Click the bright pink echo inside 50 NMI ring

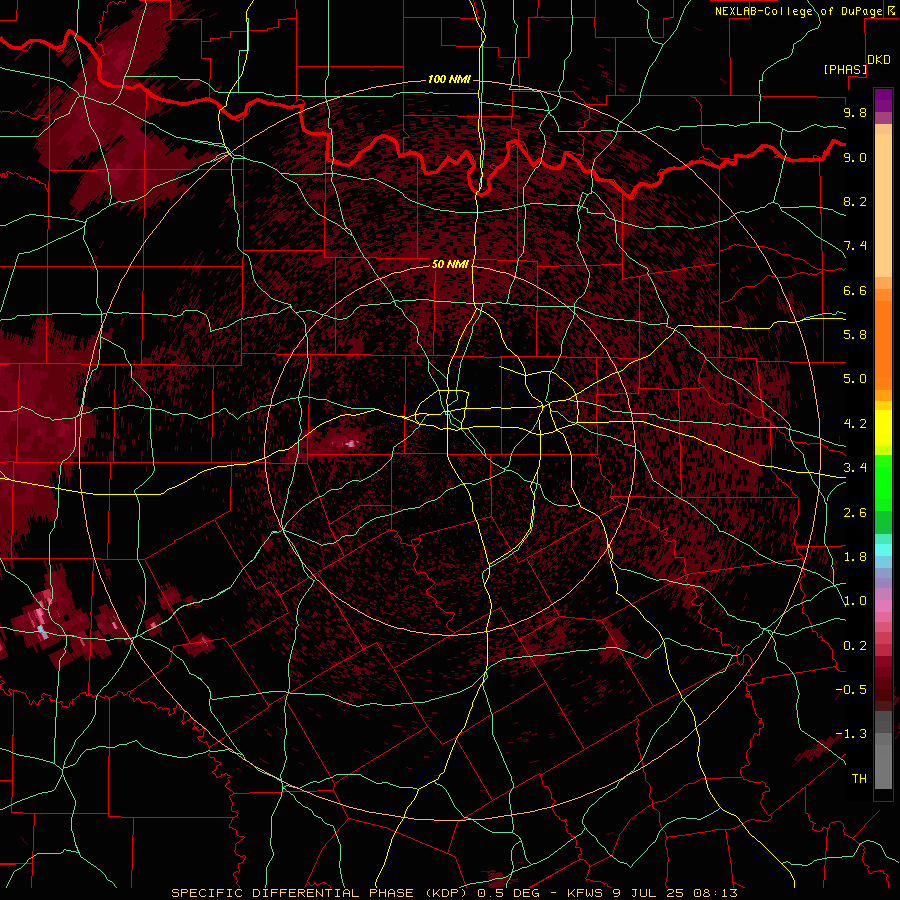tap(351, 443)
